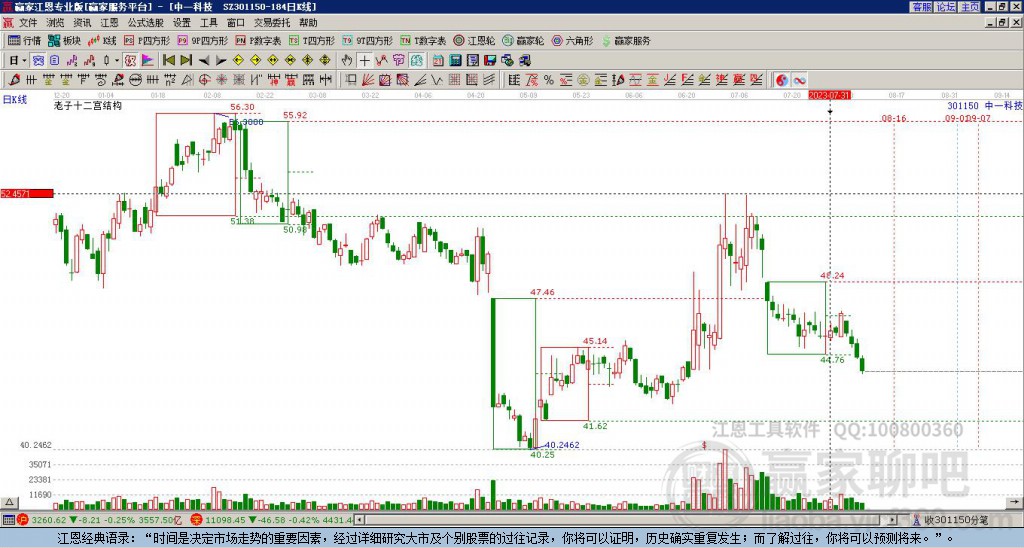
Task: Click the 主页 homepage button
Action: coord(970,7)
